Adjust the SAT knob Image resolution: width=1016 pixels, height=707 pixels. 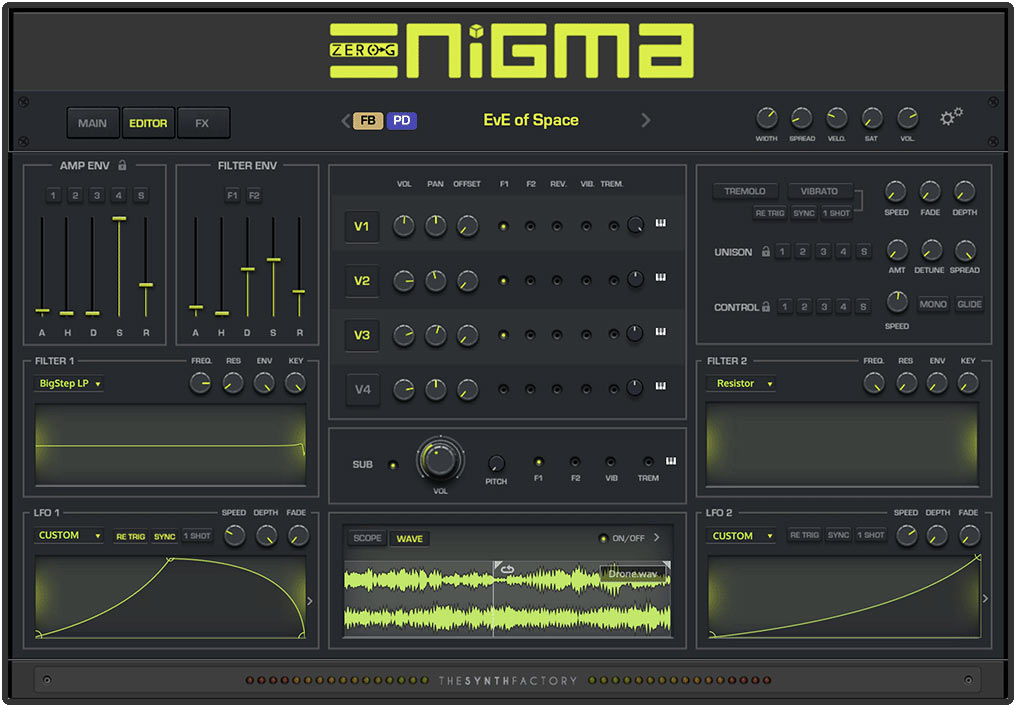click(x=872, y=119)
